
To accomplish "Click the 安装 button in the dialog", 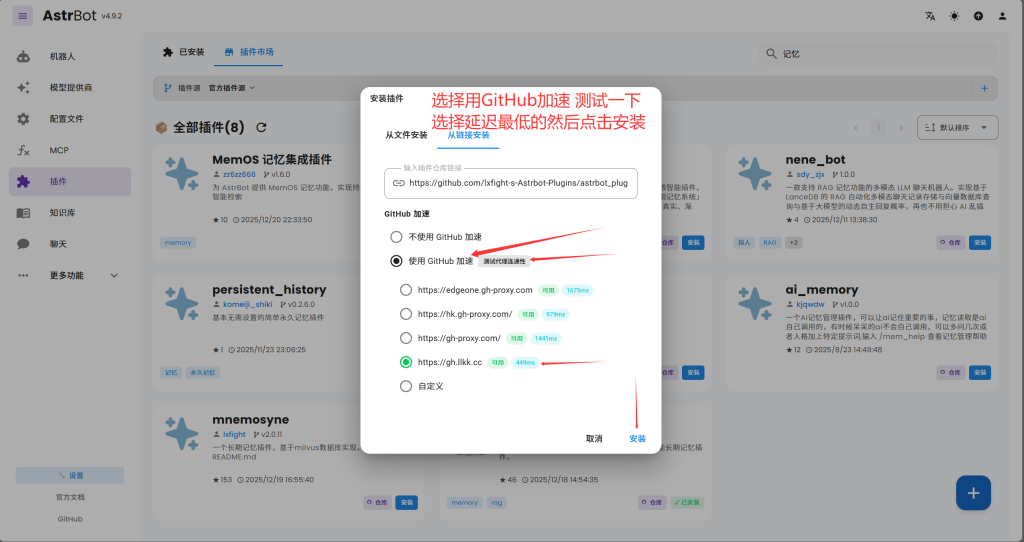I will (637, 439).
